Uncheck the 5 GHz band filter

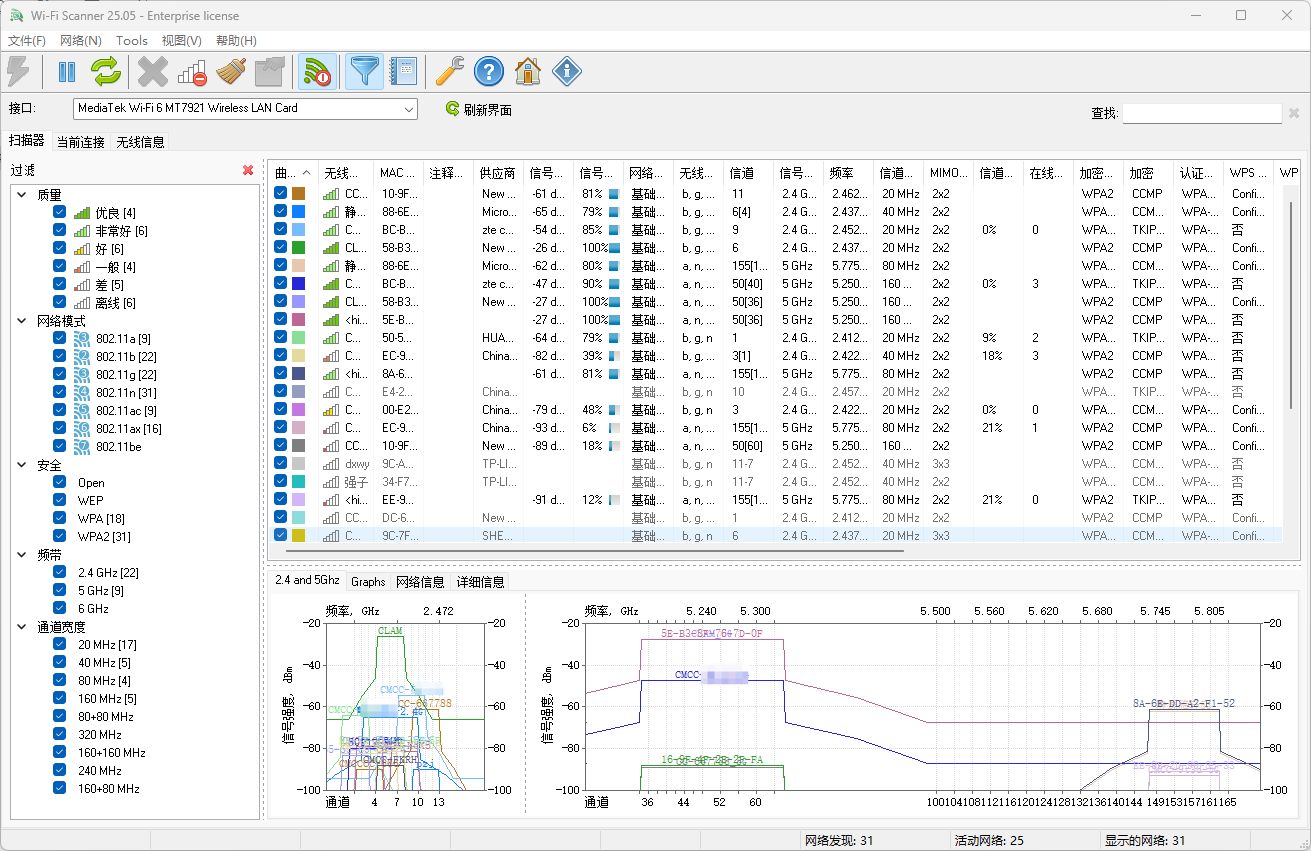tap(60, 591)
